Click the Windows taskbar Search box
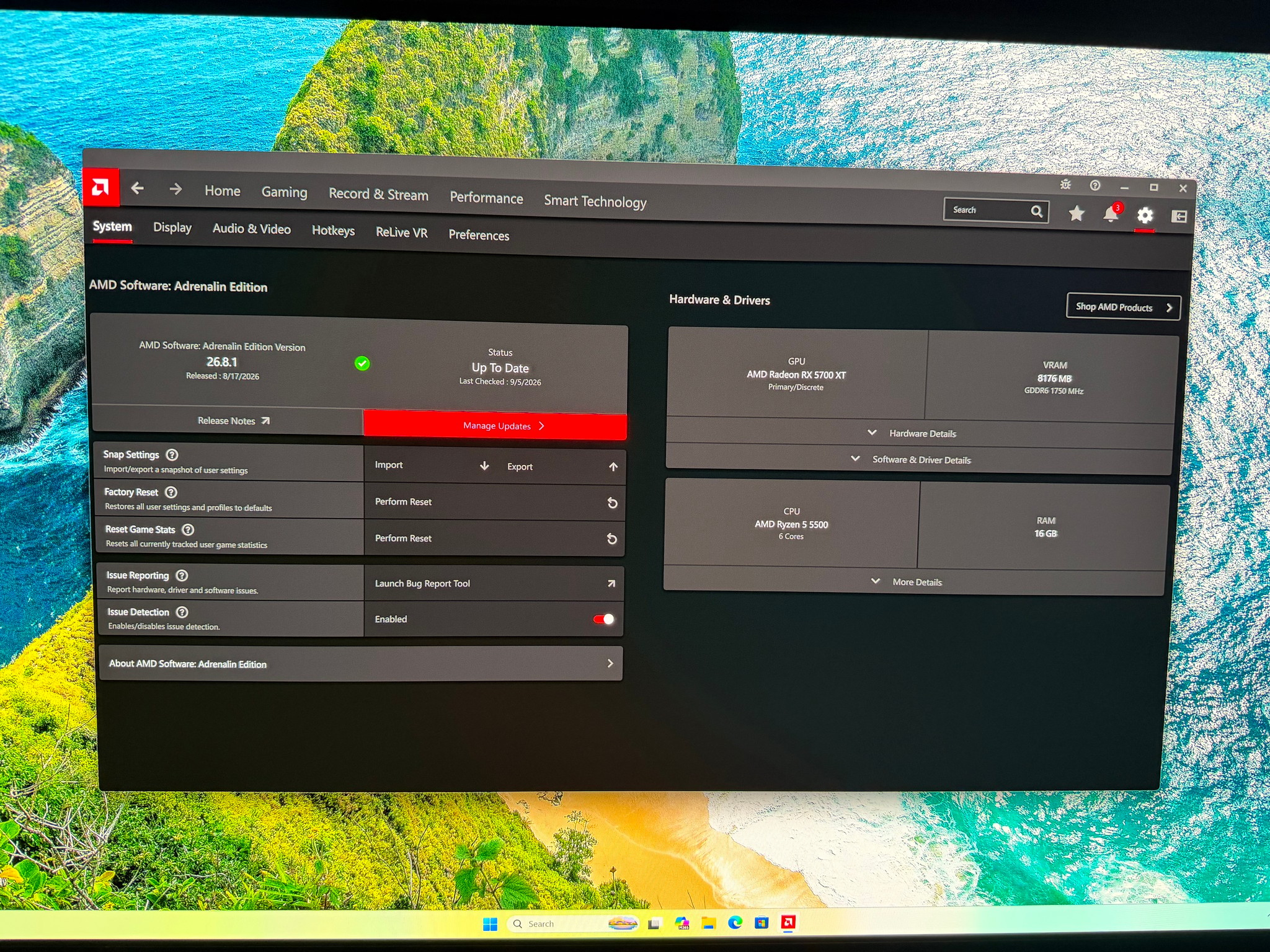 click(x=574, y=924)
